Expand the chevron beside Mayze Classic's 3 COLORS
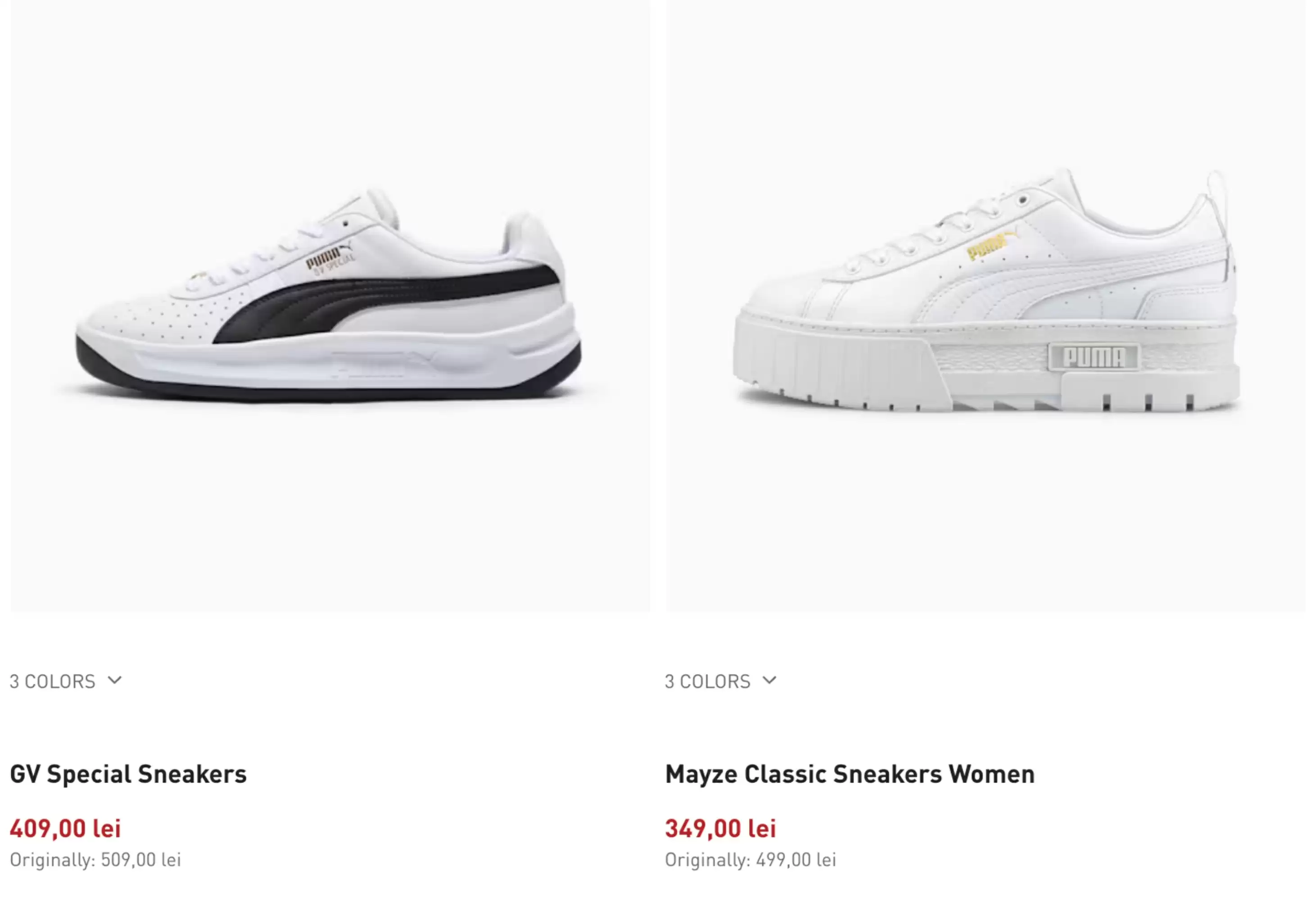Screen dimensions: 1316x900 769,680
